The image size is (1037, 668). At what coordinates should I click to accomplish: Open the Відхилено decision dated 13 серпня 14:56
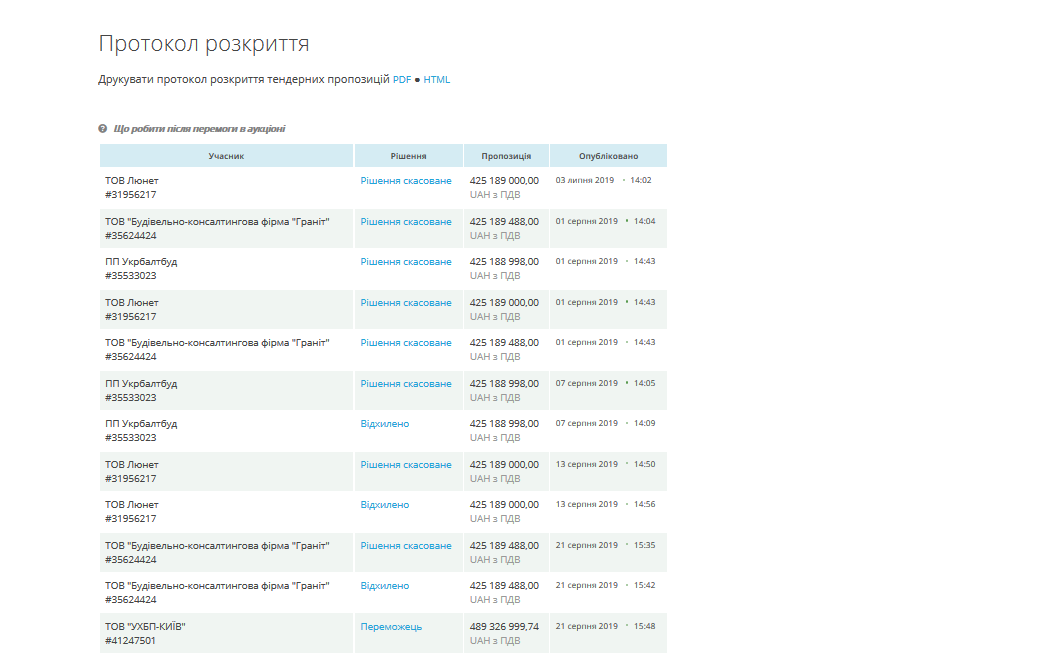point(385,504)
